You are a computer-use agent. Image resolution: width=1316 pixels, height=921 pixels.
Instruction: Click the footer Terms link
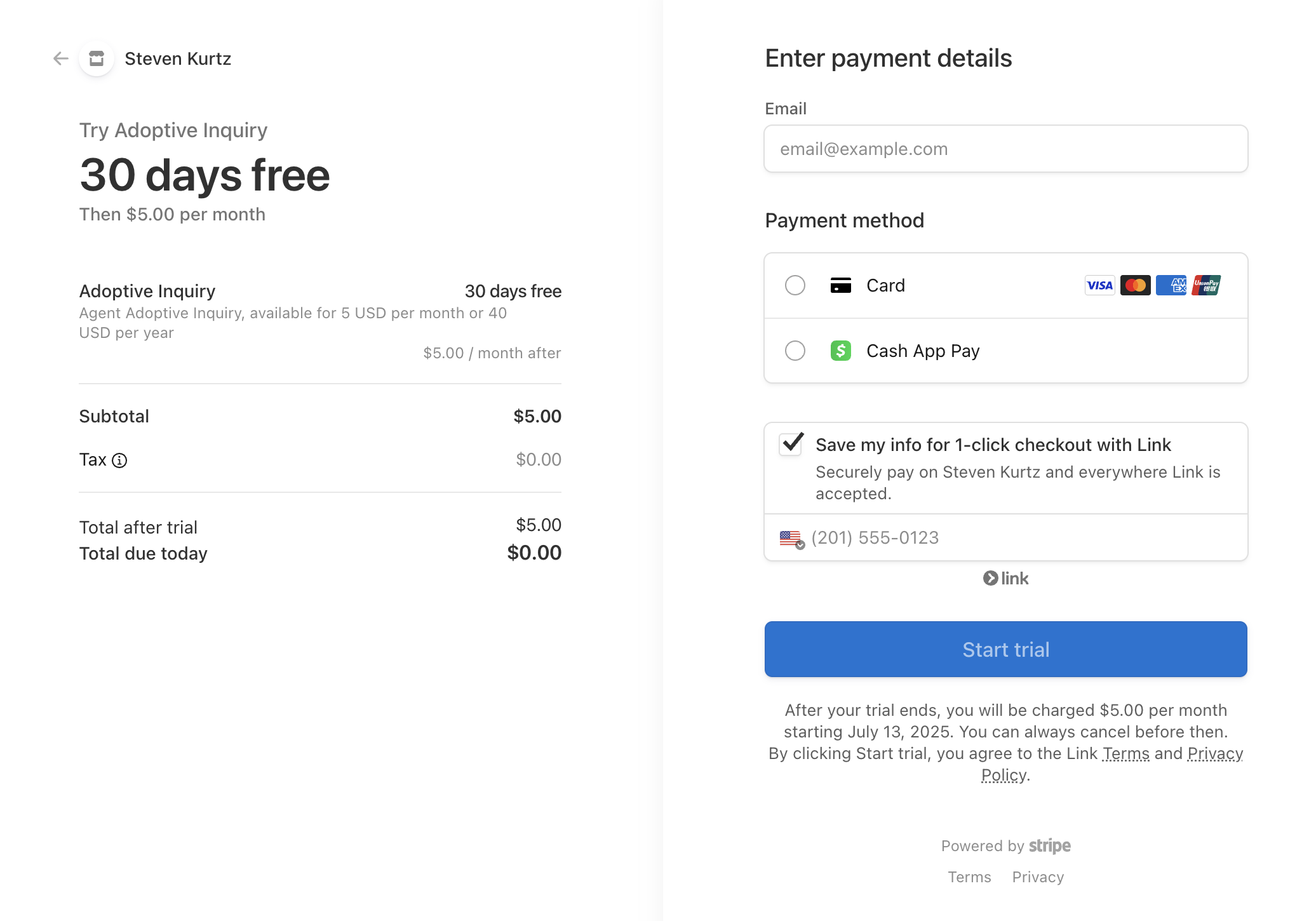click(969, 877)
